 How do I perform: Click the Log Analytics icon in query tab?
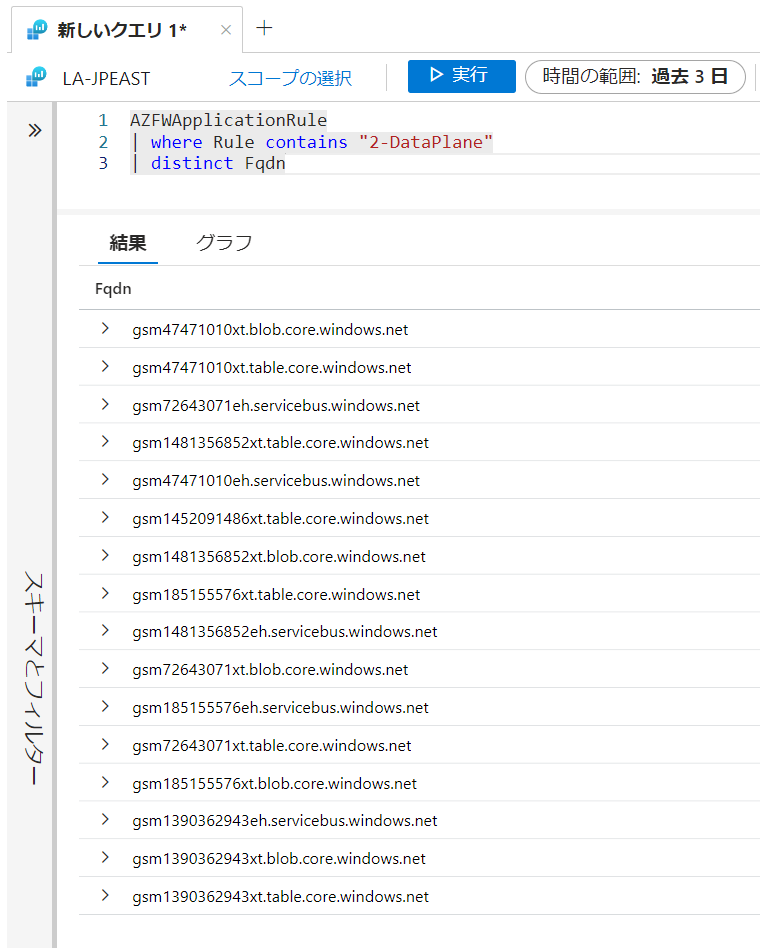[x=37, y=30]
